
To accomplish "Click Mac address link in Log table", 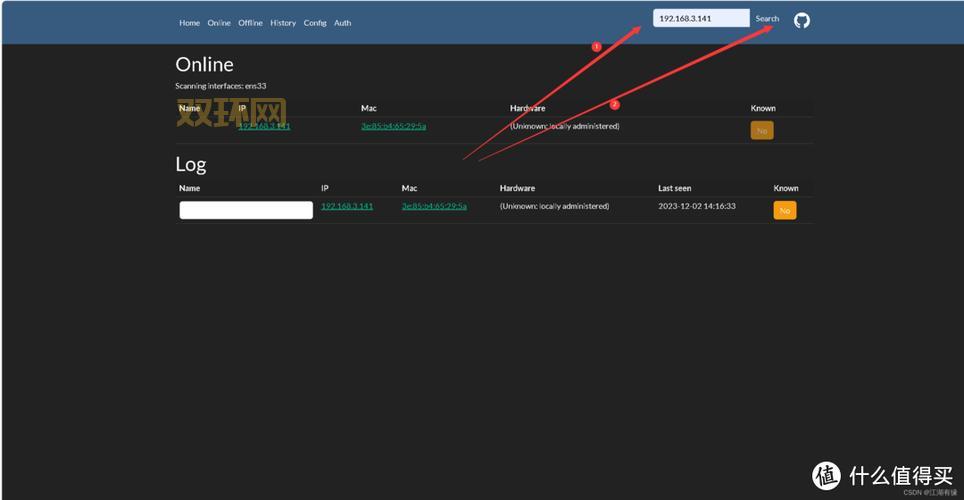I will point(434,206).
